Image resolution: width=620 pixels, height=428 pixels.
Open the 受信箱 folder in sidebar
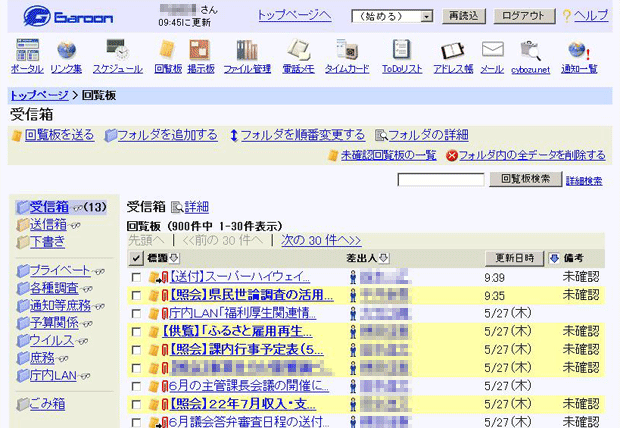[49, 207]
